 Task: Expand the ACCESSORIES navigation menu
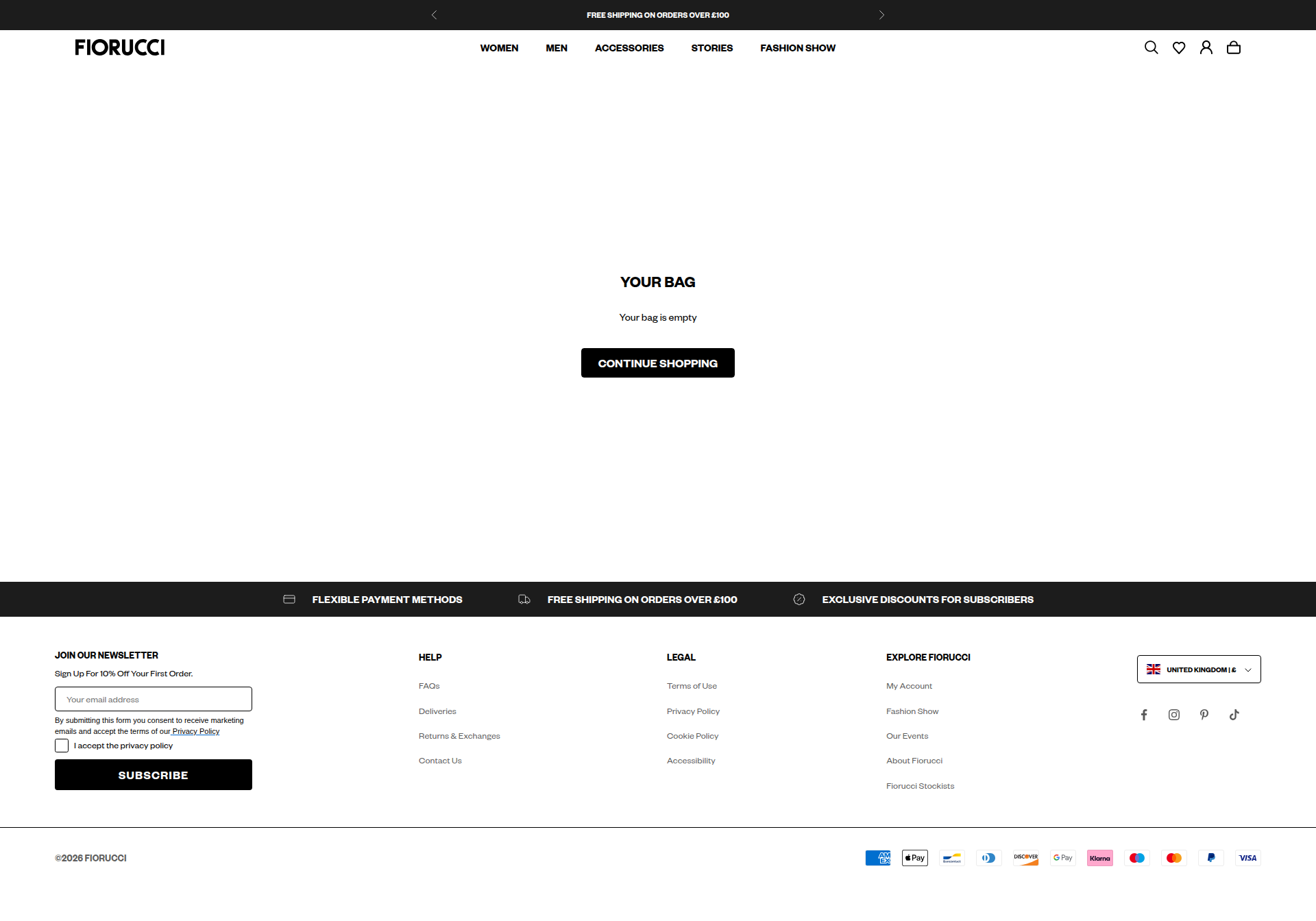pos(629,47)
